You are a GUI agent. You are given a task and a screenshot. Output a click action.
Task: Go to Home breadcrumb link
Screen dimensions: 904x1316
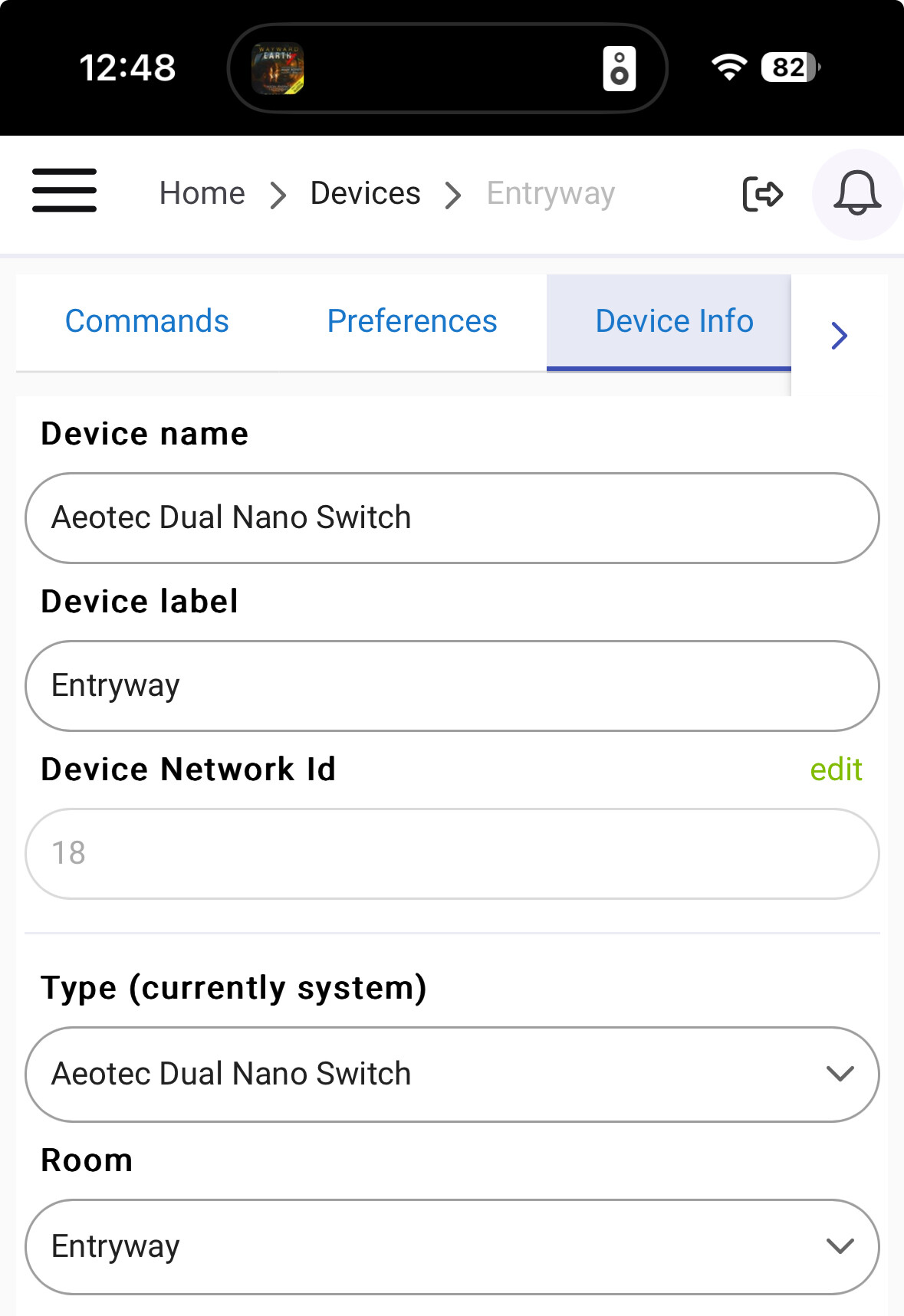[202, 194]
